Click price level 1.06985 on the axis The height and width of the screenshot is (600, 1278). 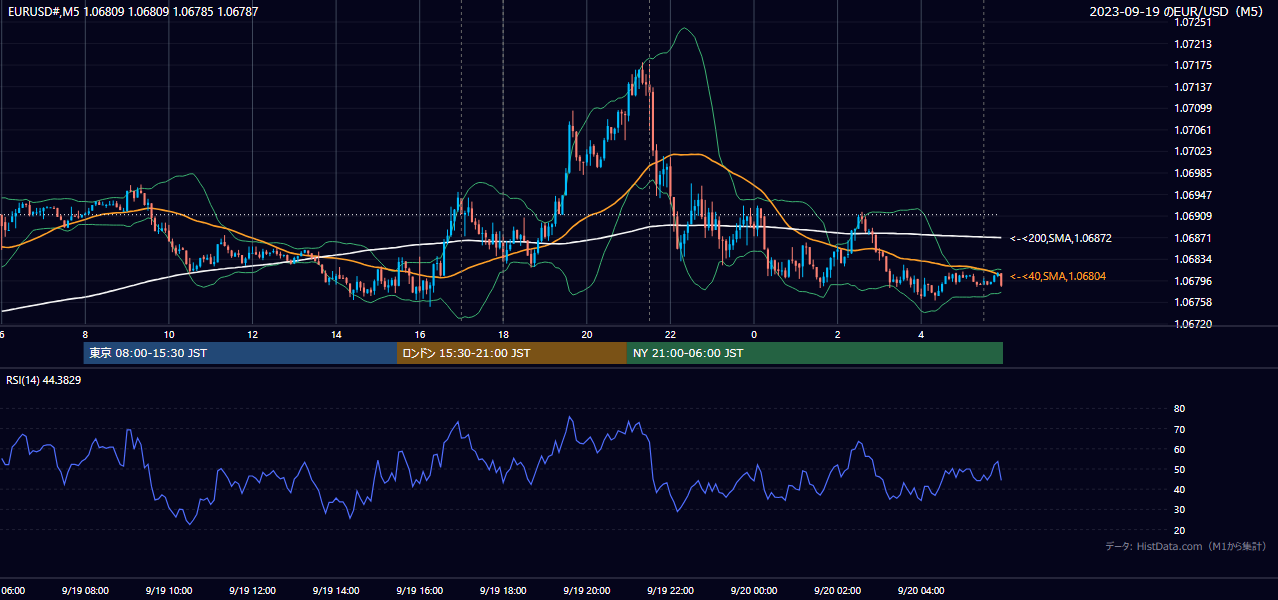(1192, 173)
